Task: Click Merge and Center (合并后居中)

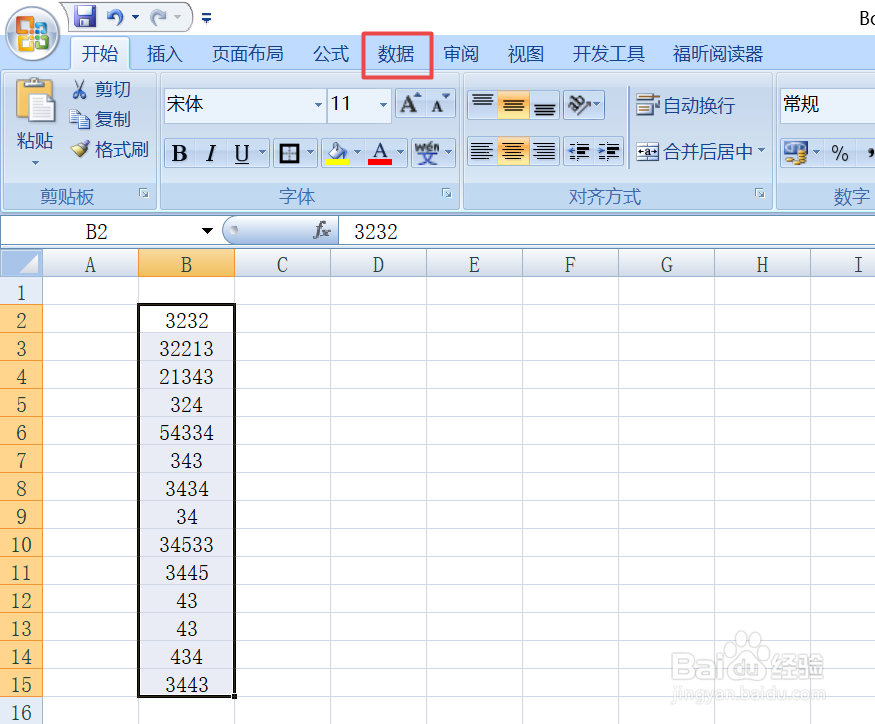Action: pos(694,151)
